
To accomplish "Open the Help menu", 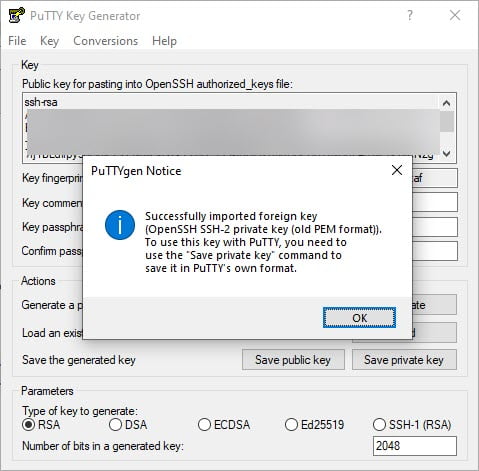I will point(164,41).
